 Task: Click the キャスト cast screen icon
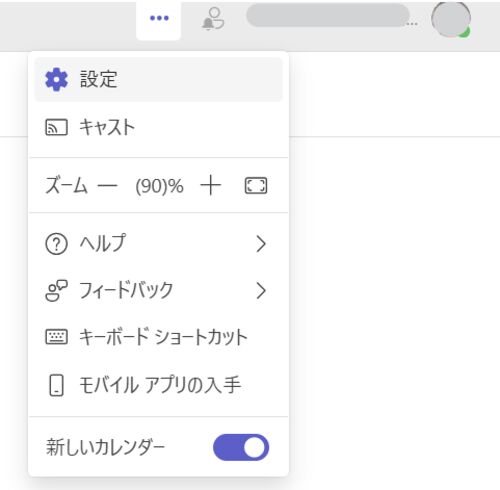(56, 127)
